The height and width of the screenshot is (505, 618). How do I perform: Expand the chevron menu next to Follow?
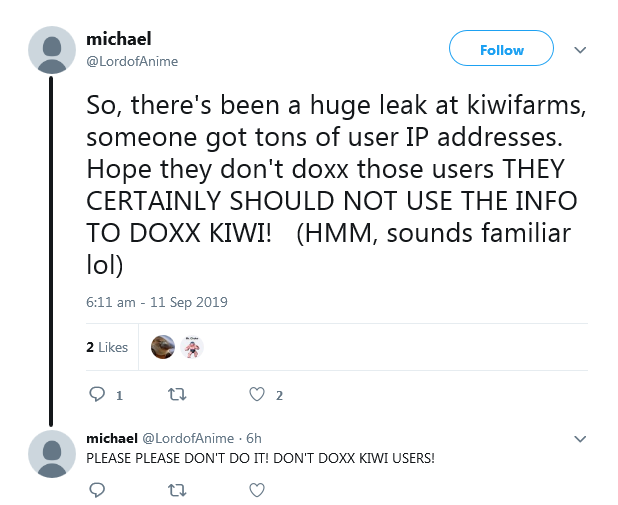580,50
